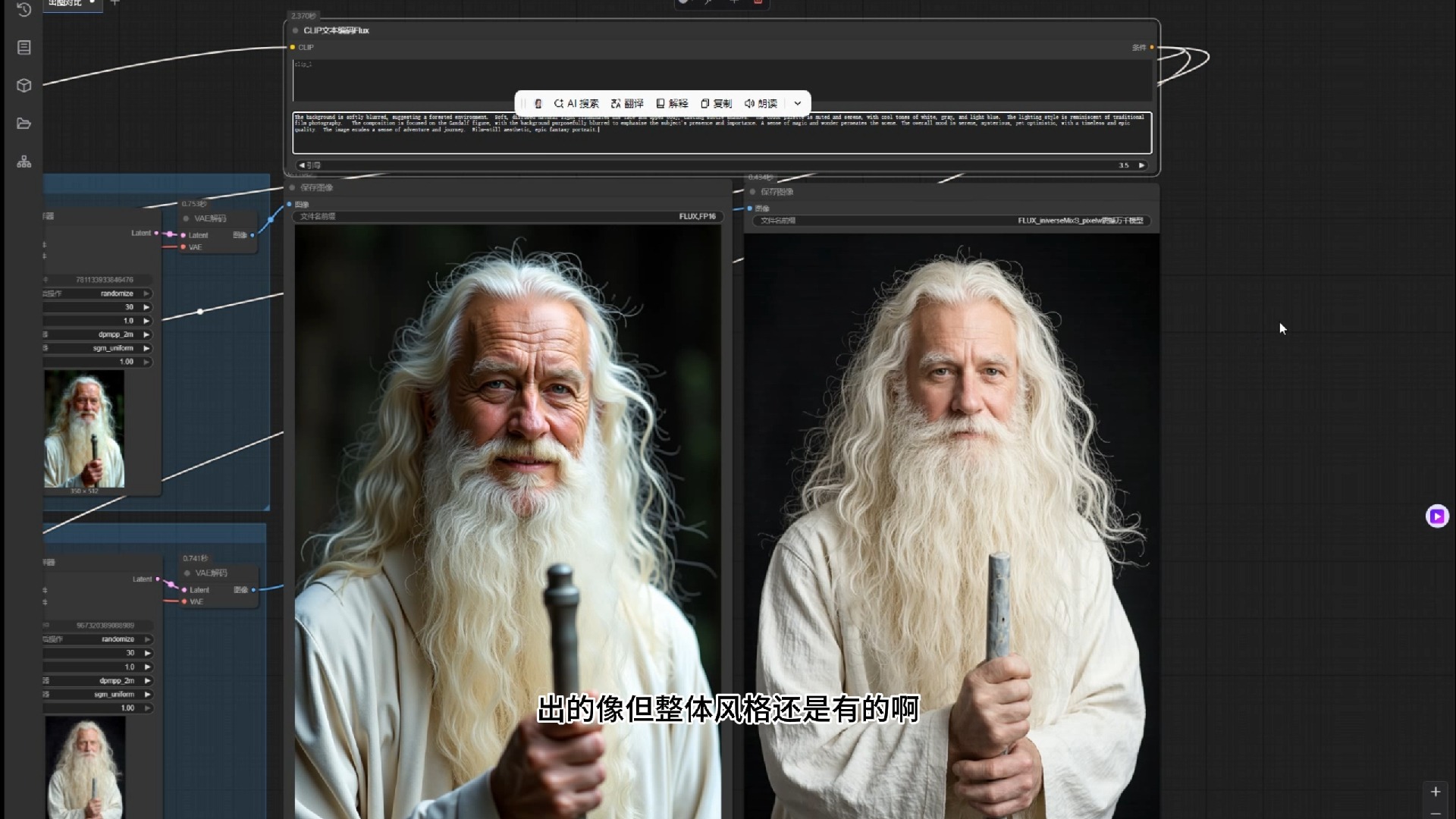Collapse the CLIP文本编码Flux node with its dot
The width and height of the screenshot is (1456, 819).
[295, 30]
